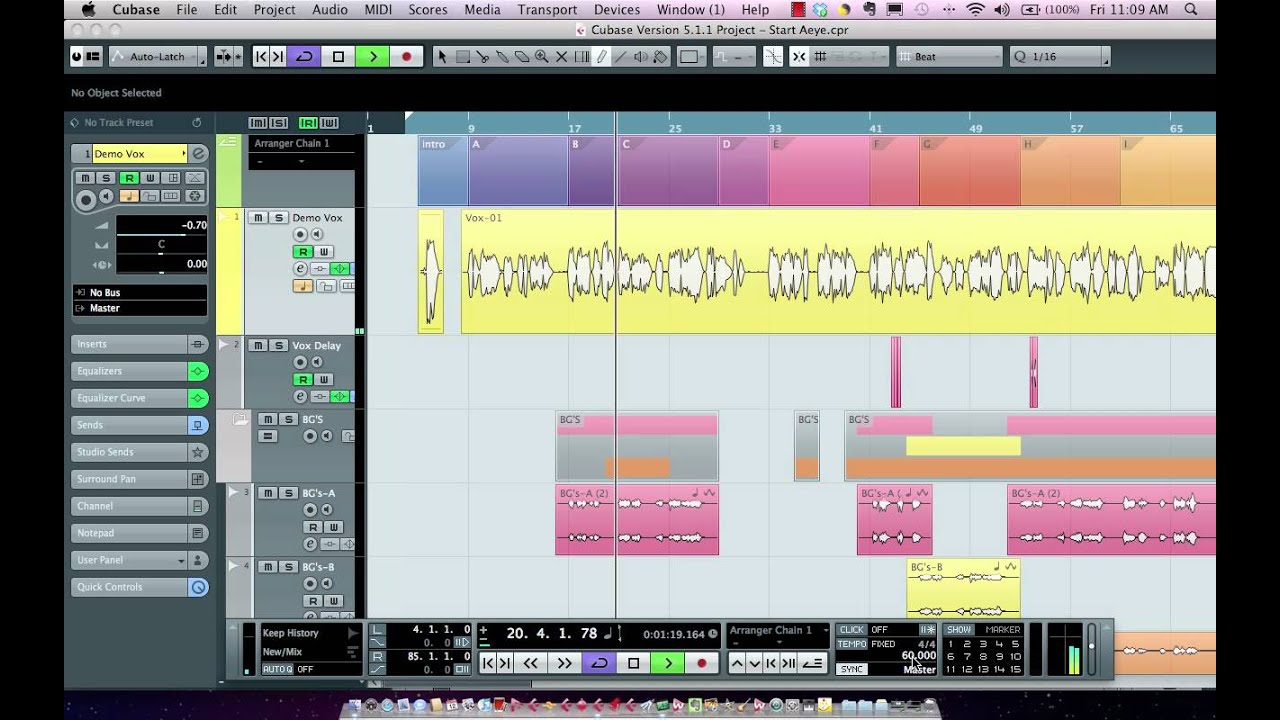
Task: Select the Line tool
Action: pyautogui.click(x=621, y=57)
